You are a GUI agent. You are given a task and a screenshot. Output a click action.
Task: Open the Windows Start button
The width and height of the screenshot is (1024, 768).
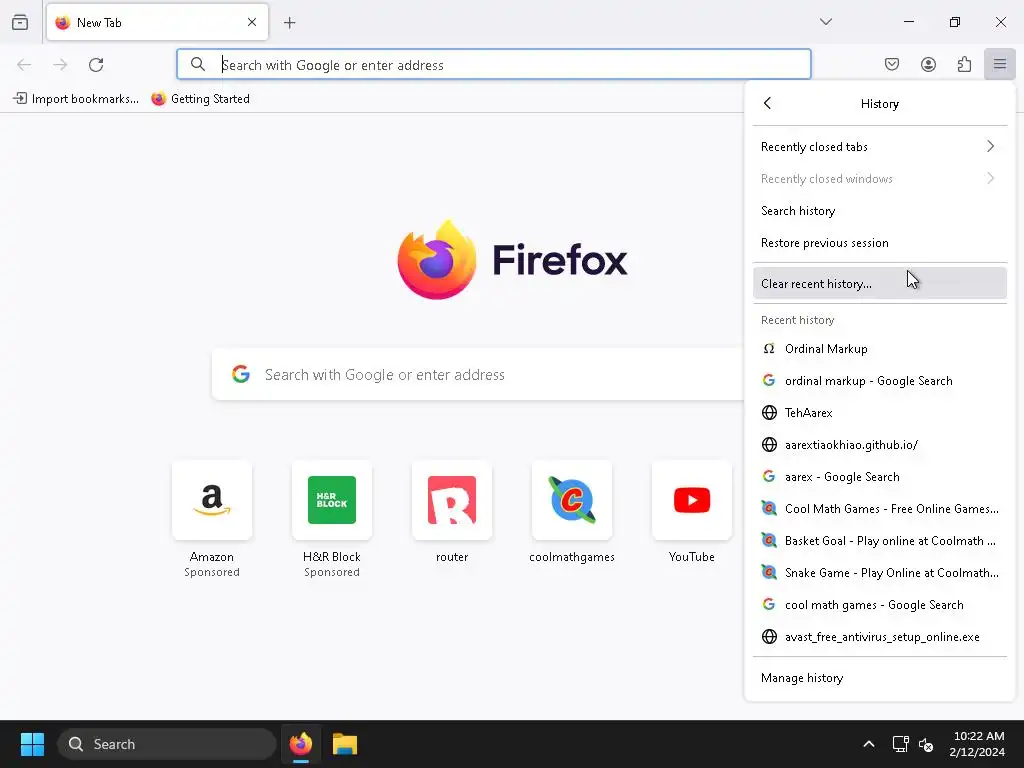click(32, 744)
